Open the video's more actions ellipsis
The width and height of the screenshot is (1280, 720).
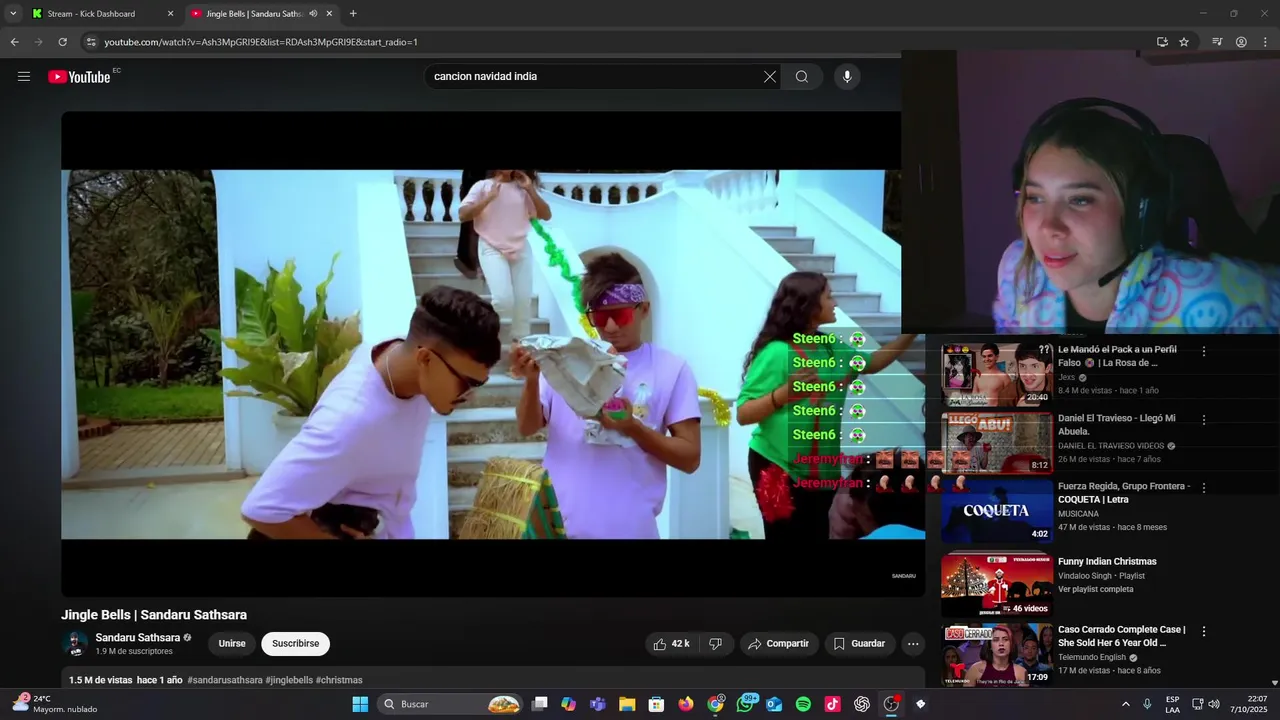point(913,644)
